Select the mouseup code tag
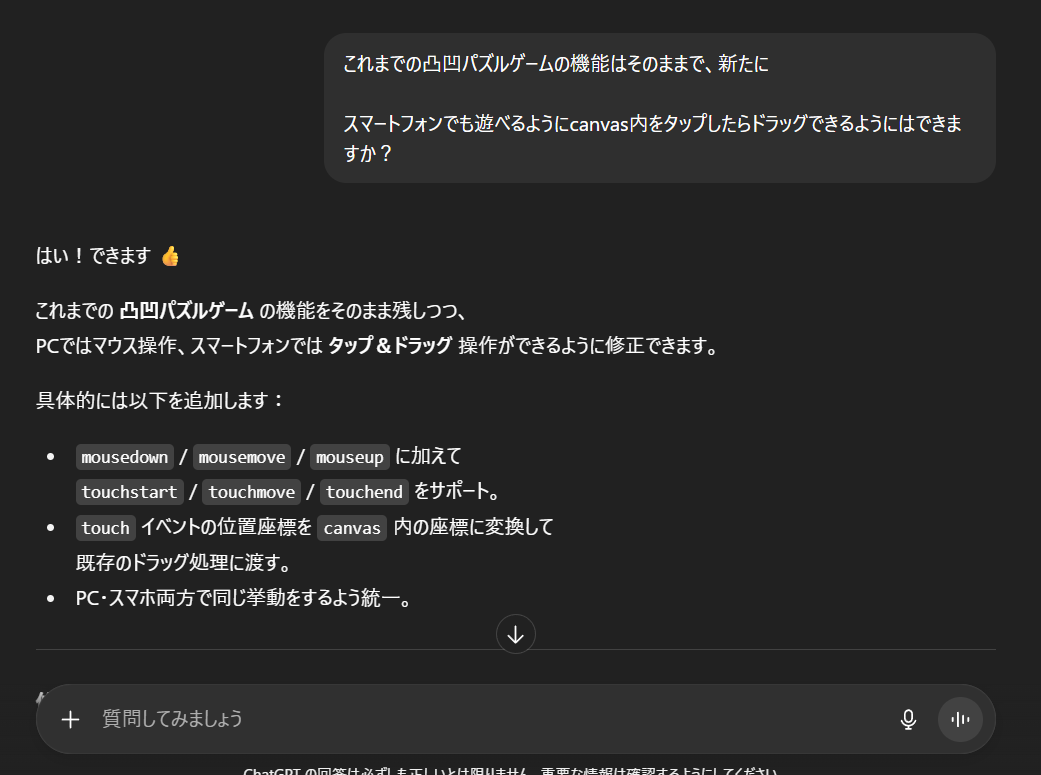Screen dimensions: 1041x775 350,457
